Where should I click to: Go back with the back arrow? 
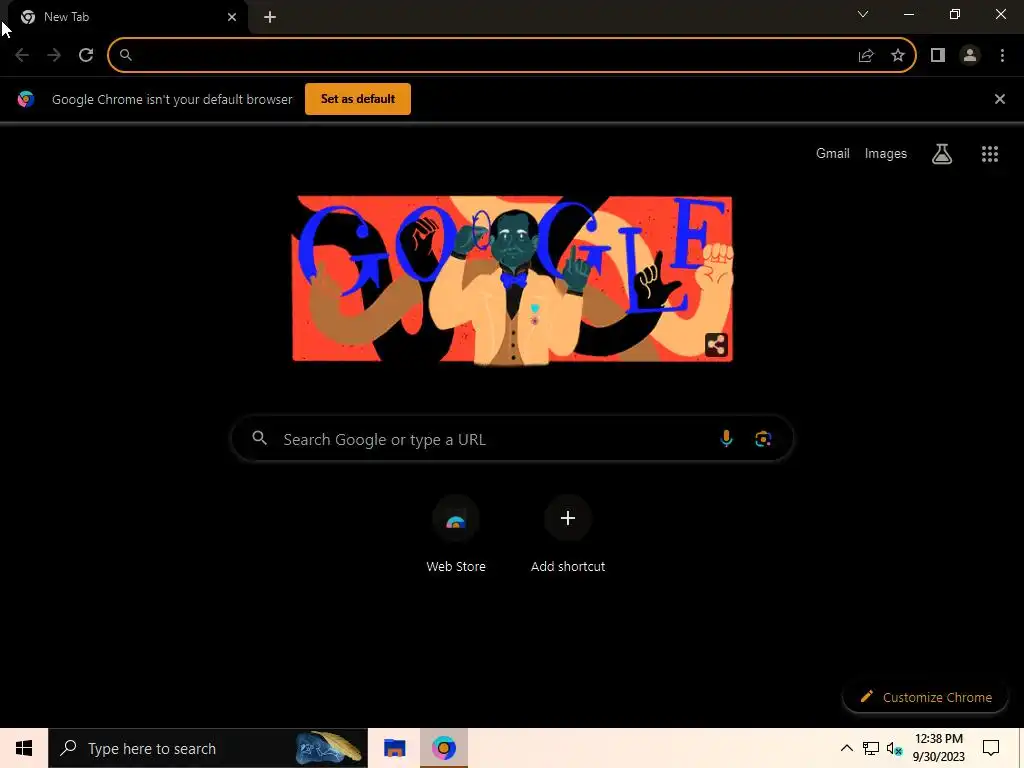pos(22,55)
